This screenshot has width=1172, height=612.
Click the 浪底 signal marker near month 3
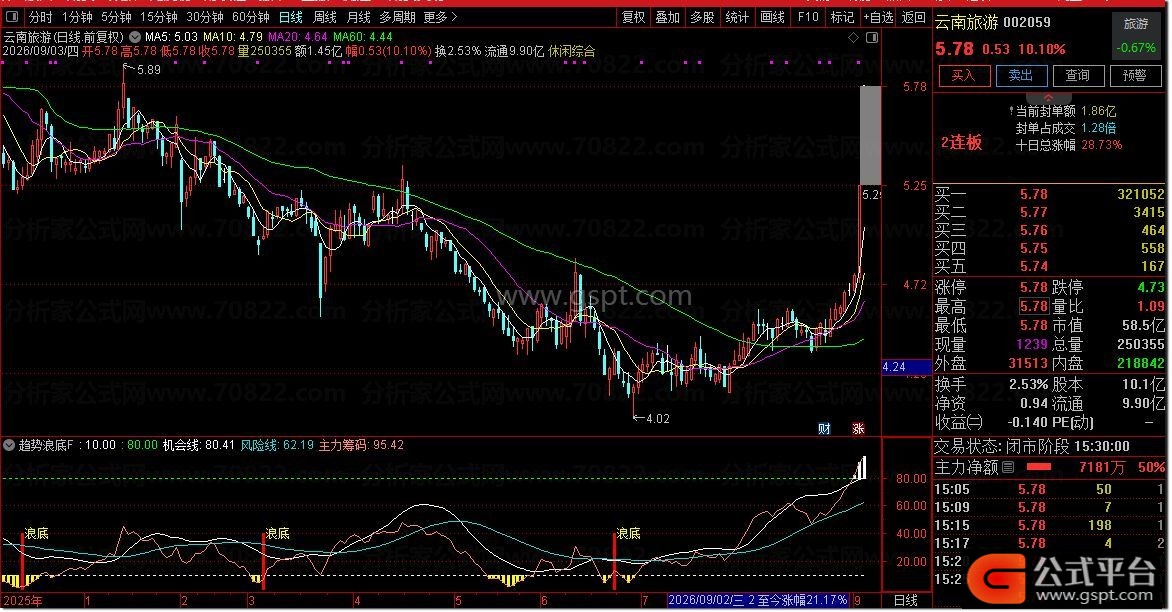[x=277, y=534]
